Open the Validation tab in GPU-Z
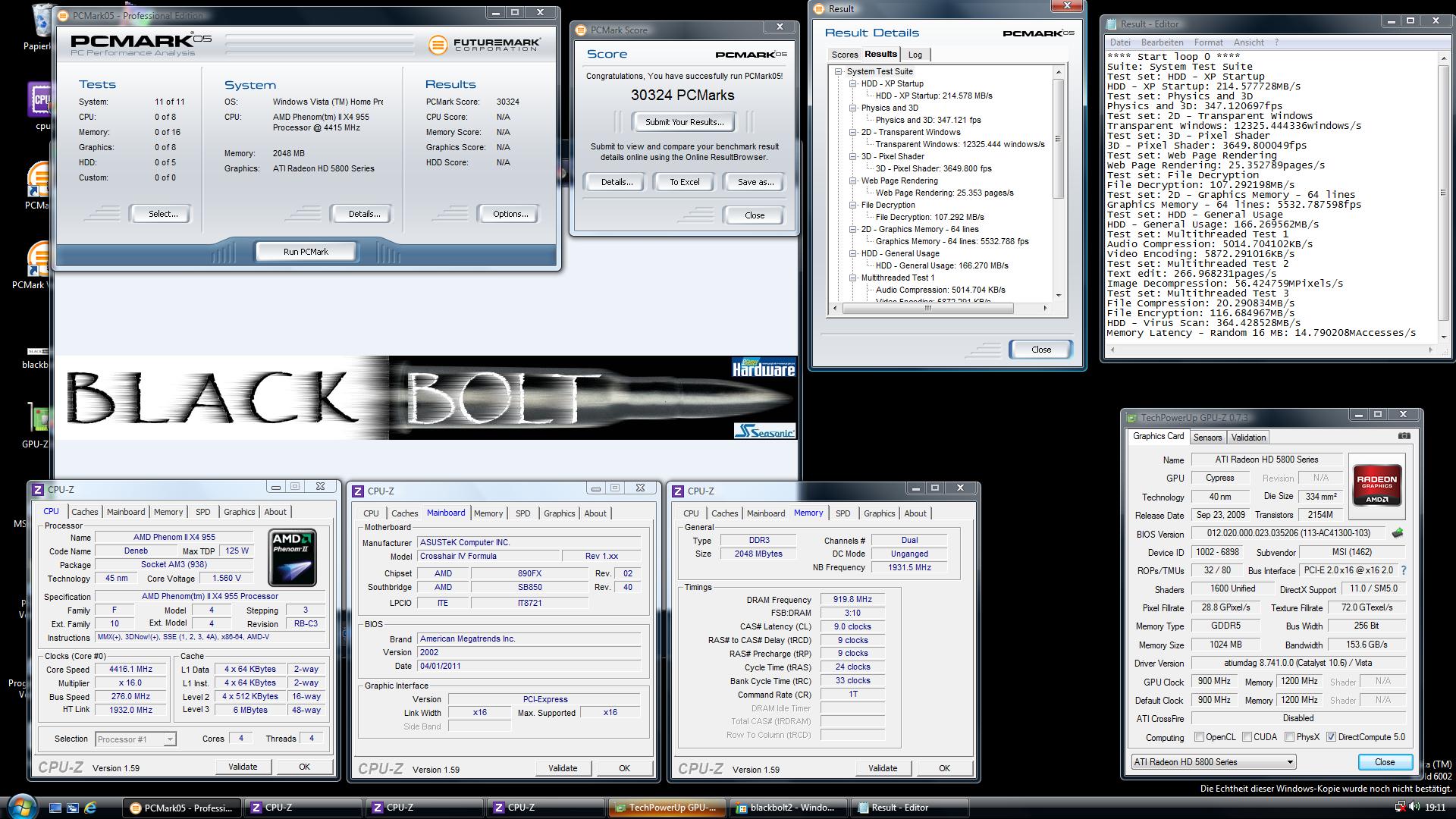The height and width of the screenshot is (819, 1456). pyautogui.click(x=1248, y=438)
